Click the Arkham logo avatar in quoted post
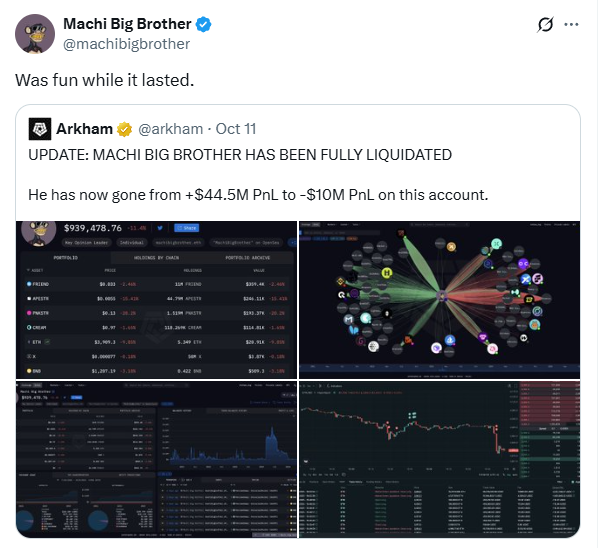 [40, 129]
